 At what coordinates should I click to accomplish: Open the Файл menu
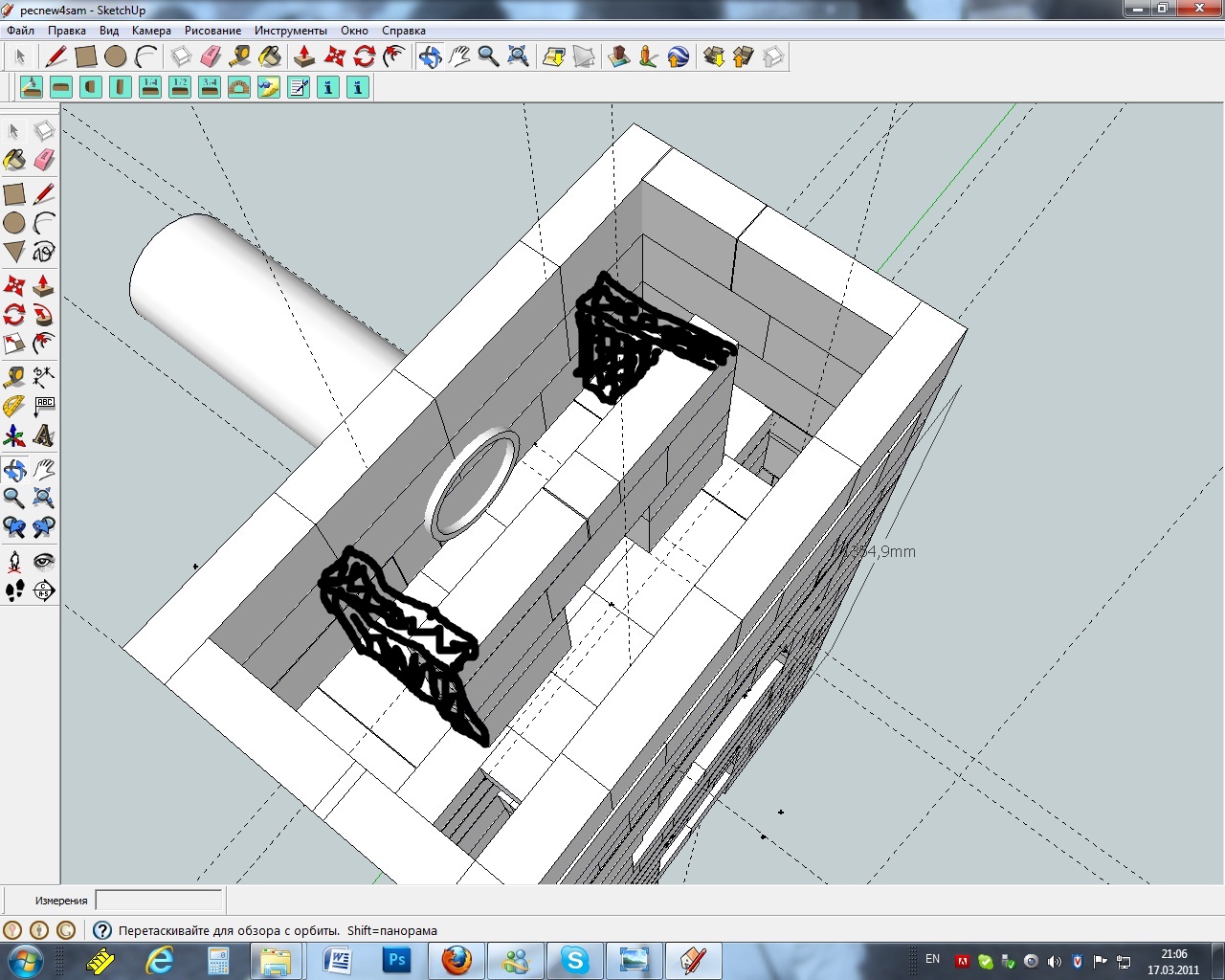tap(20, 31)
